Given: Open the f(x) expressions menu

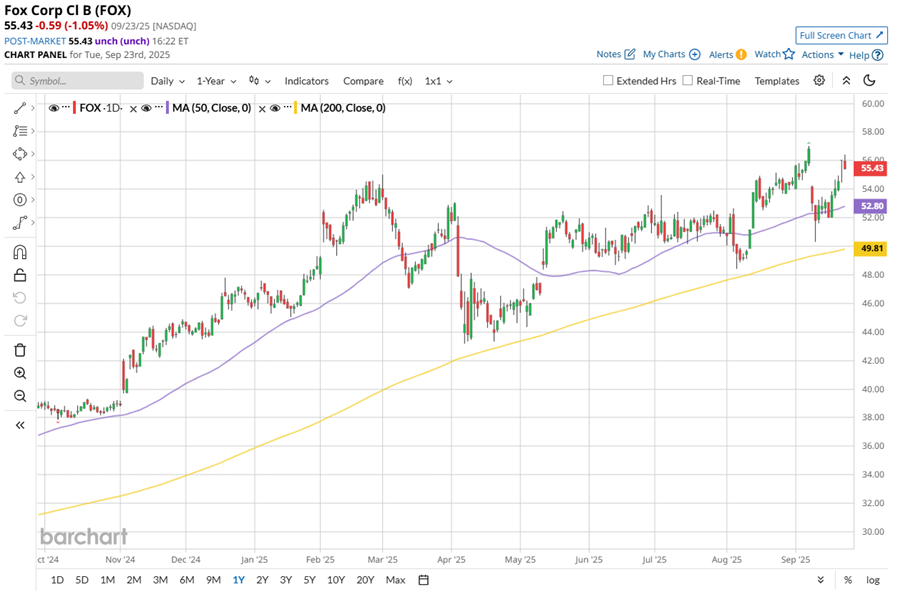Looking at the screenshot, I should coord(405,81).
